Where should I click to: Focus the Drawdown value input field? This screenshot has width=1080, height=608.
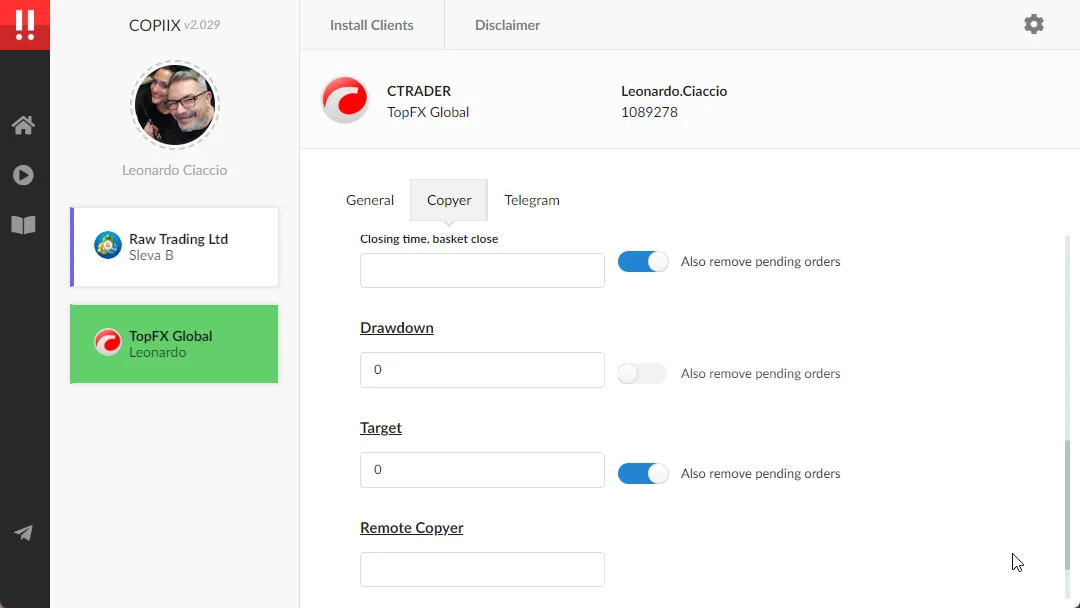(482, 370)
